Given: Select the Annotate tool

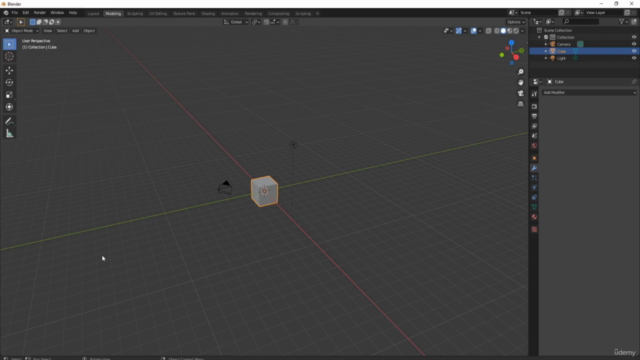Looking at the screenshot, I should pyautogui.click(x=9, y=121).
